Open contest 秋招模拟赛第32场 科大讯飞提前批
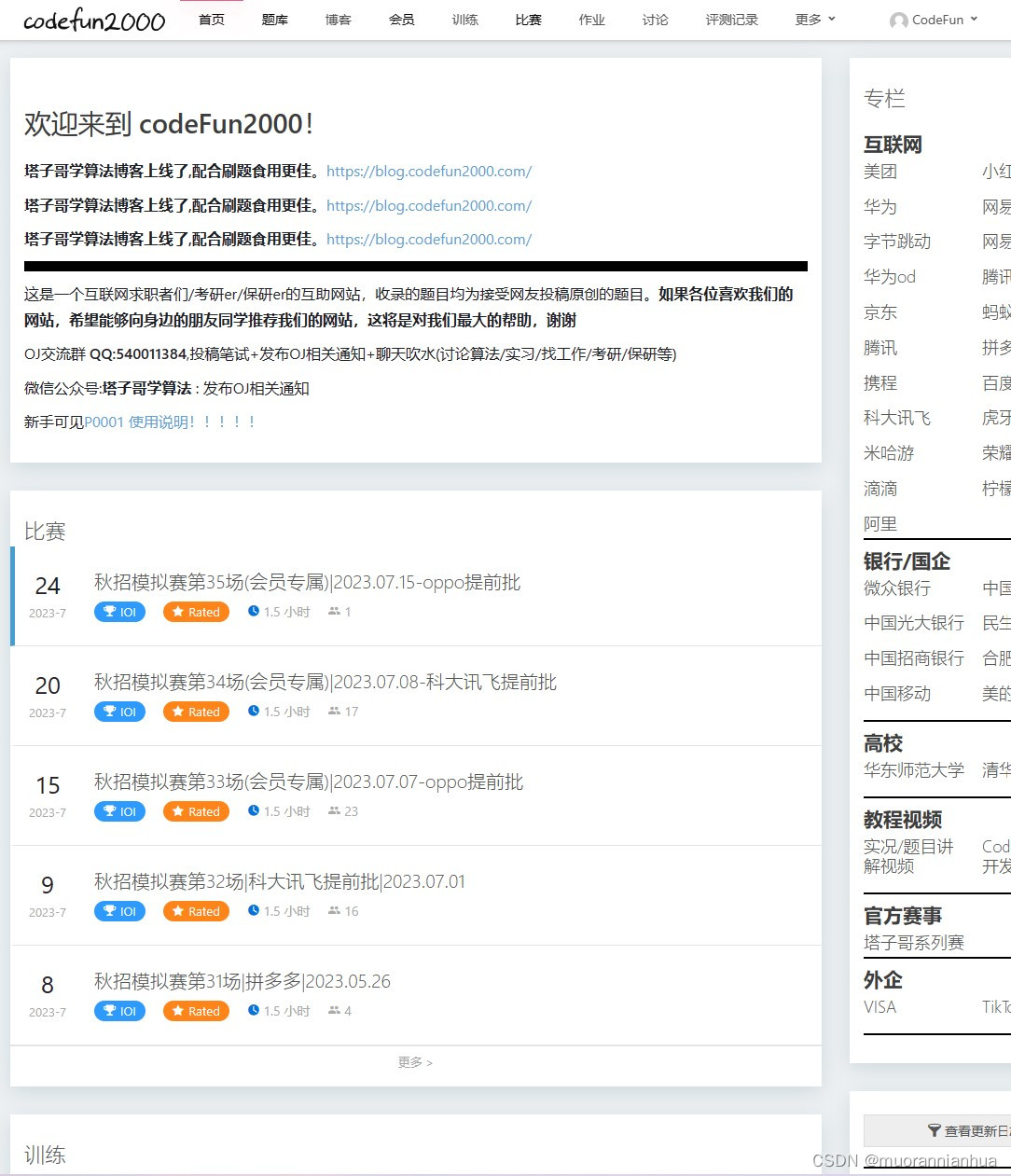 pyautogui.click(x=280, y=882)
